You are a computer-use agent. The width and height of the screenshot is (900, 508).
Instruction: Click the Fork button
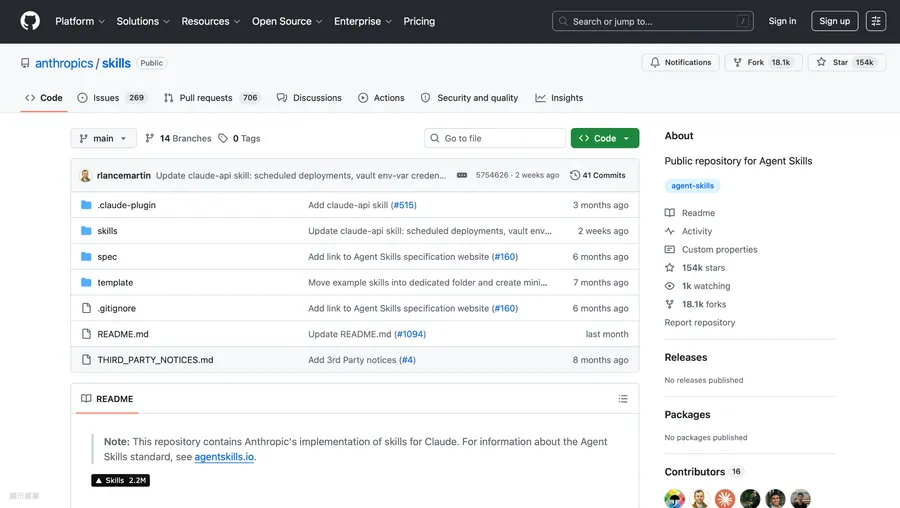point(763,62)
